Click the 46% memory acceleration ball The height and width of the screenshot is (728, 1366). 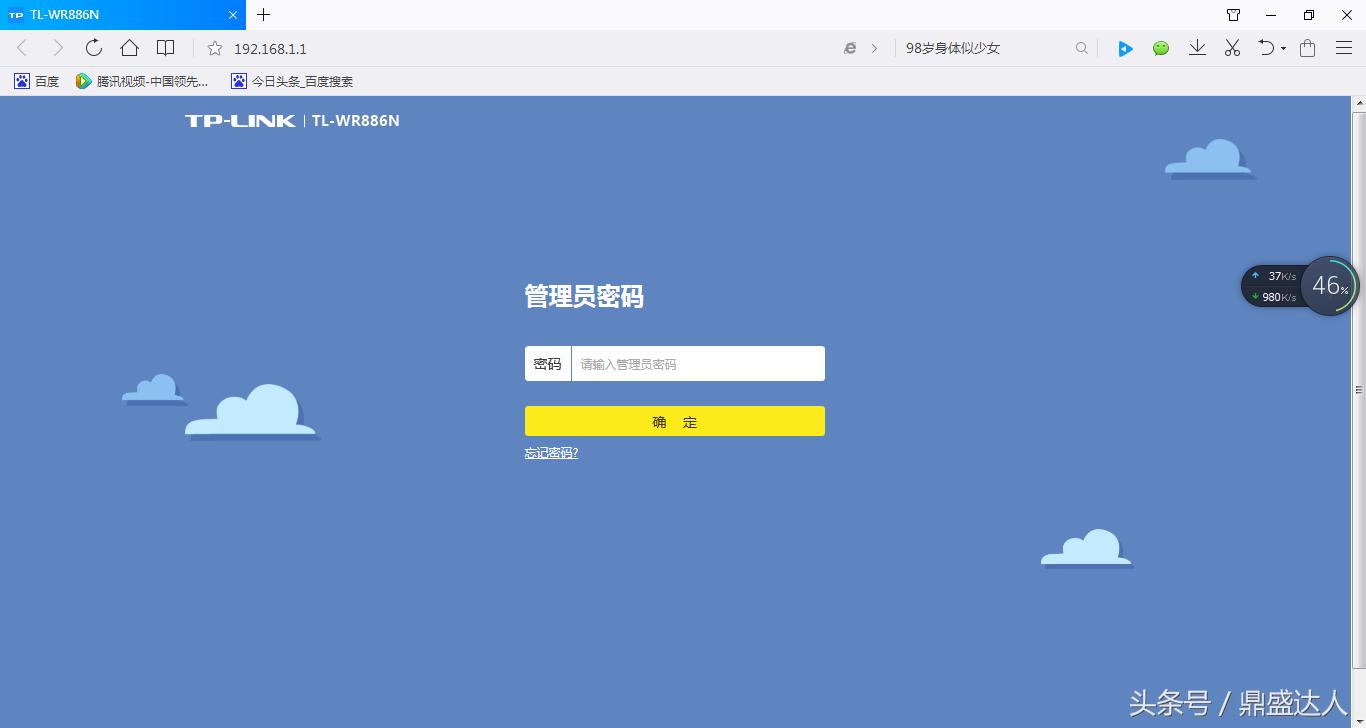pos(1329,285)
